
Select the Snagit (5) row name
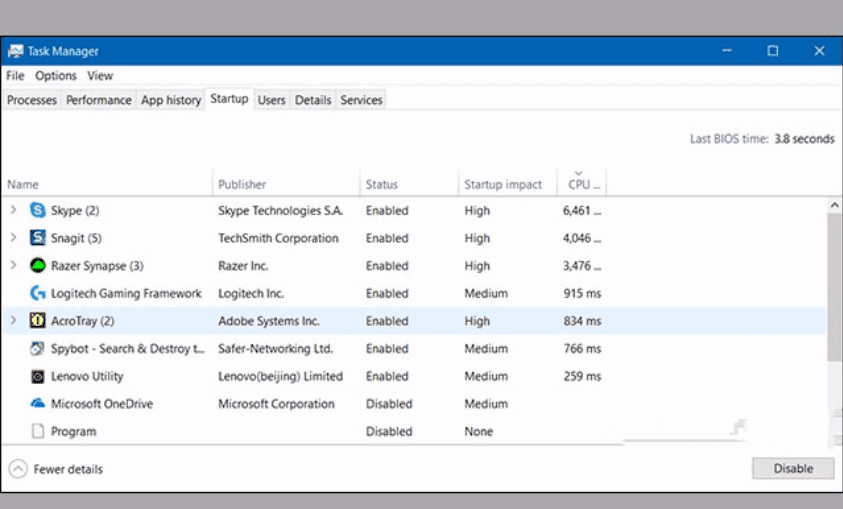[x=76, y=238]
